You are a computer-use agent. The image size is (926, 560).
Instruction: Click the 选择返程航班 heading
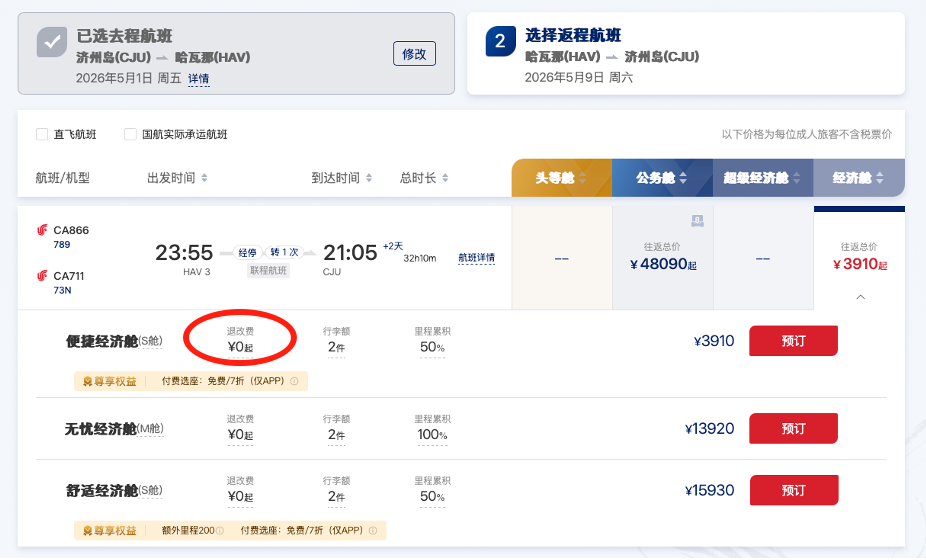(x=573, y=35)
